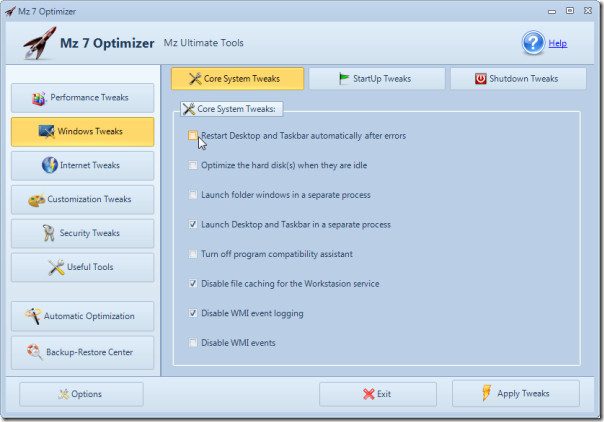The image size is (604, 422).
Task: Enable Restart Desktop and Taskbar automatically after errors
Action: tap(193, 135)
